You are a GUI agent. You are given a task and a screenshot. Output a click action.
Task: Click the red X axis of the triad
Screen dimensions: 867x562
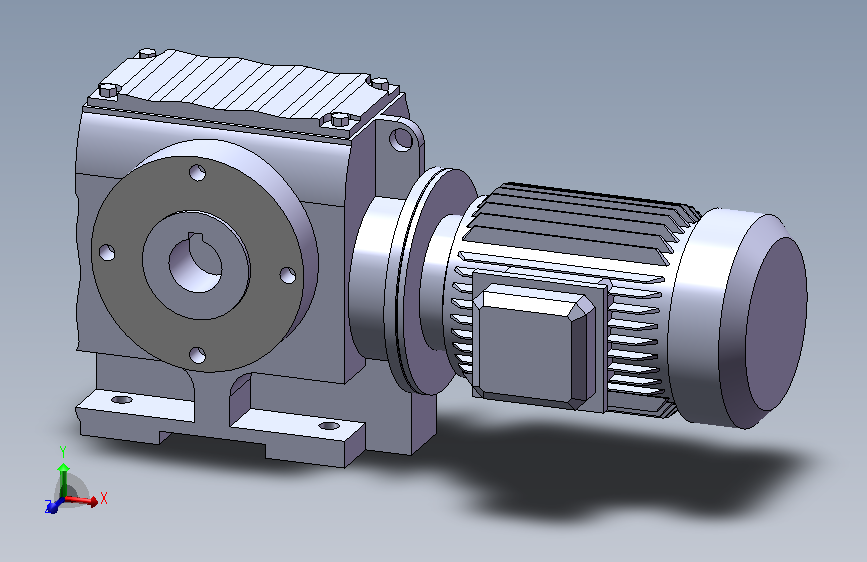[83, 501]
